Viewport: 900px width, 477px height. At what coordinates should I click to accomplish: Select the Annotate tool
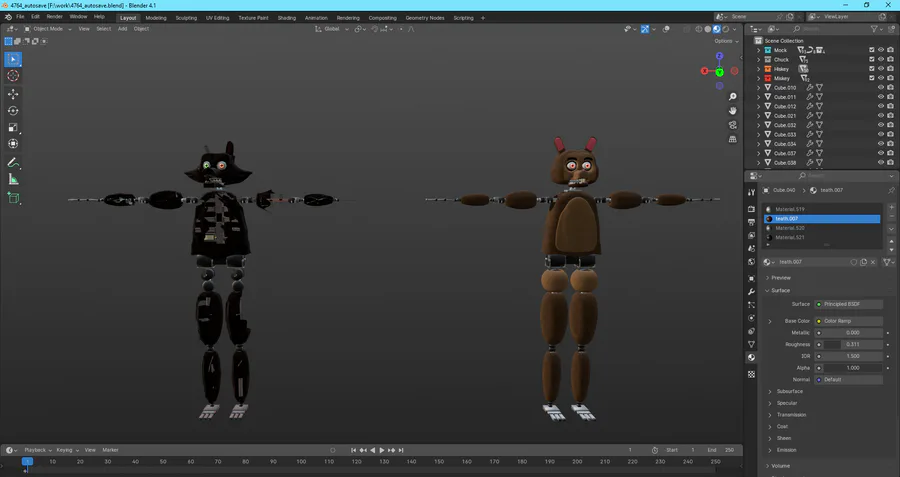click(x=13, y=163)
